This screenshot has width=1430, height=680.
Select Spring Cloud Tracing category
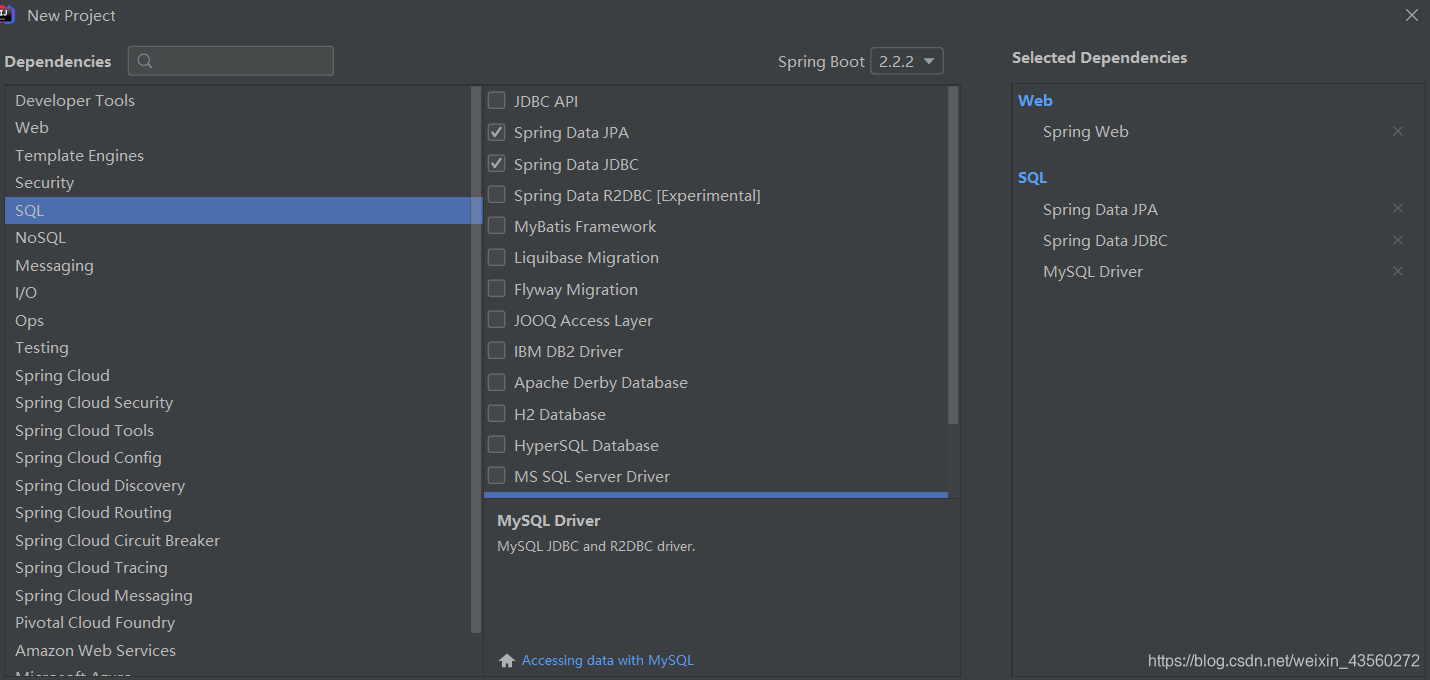click(238, 568)
